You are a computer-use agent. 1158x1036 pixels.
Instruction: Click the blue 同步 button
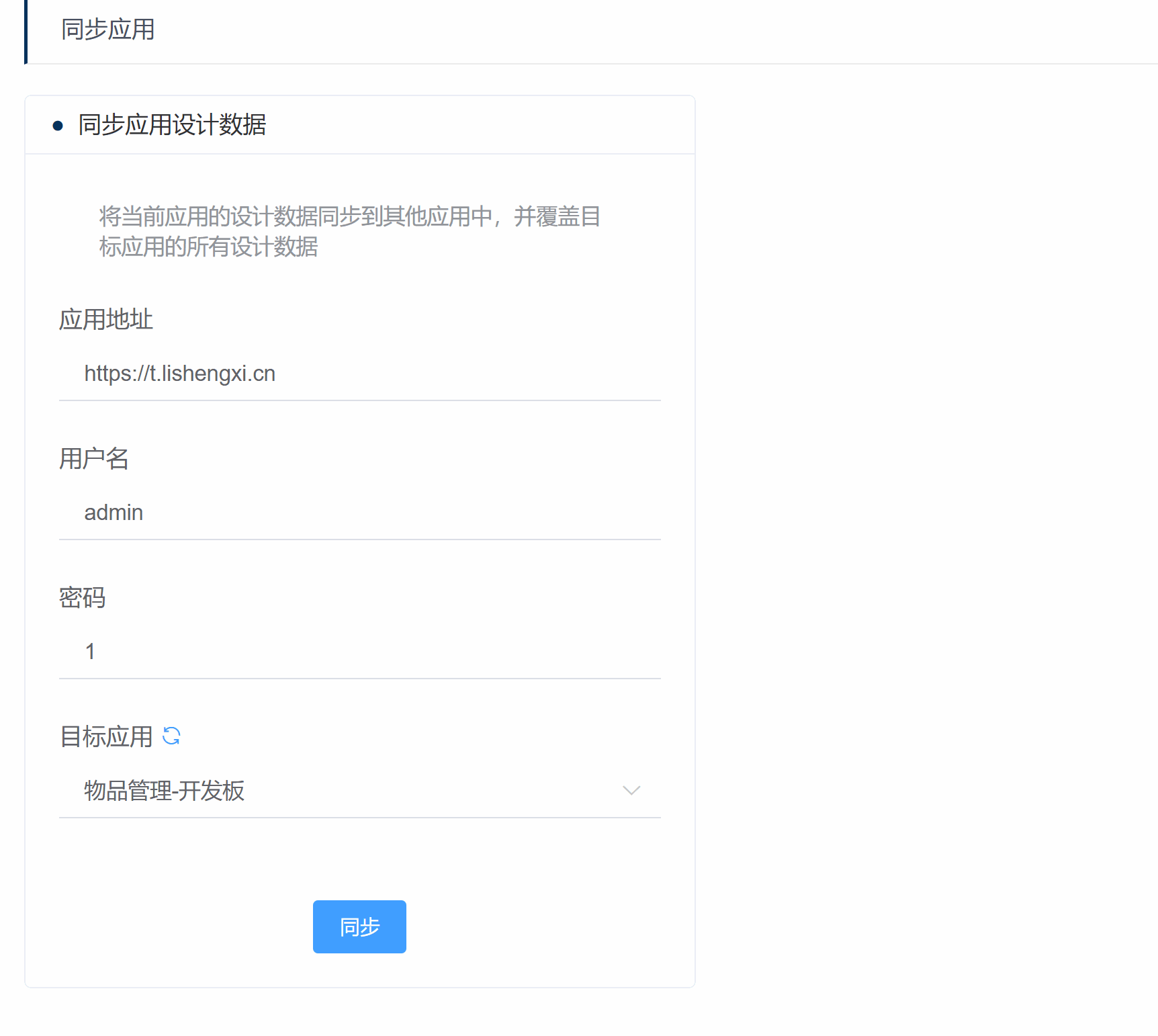(x=359, y=926)
